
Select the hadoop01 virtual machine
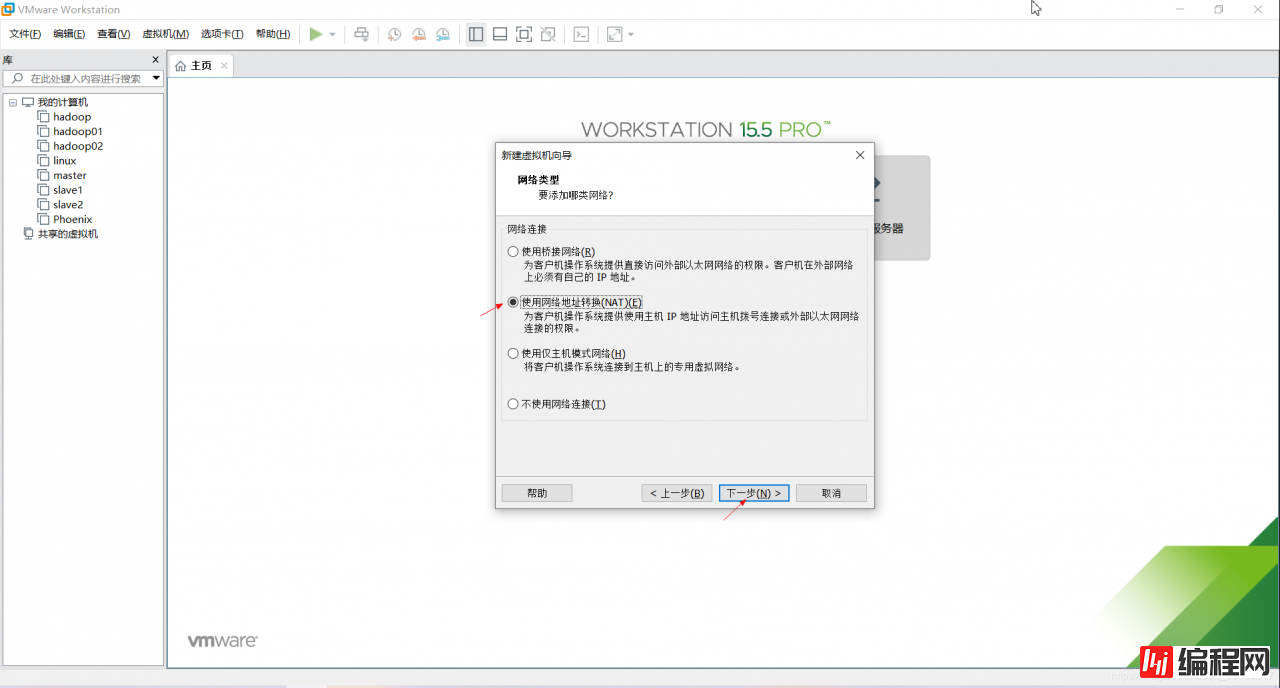(78, 131)
